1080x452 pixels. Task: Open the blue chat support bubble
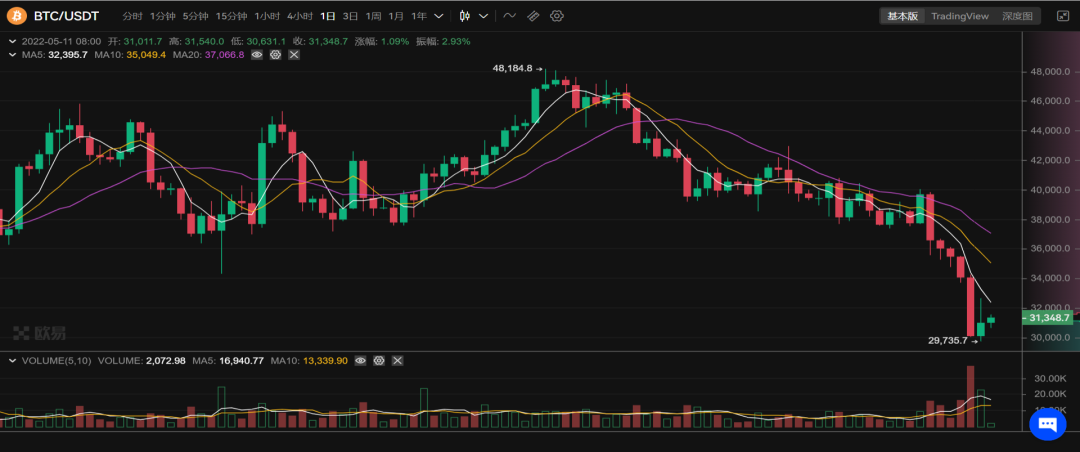tap(1047, 424)
